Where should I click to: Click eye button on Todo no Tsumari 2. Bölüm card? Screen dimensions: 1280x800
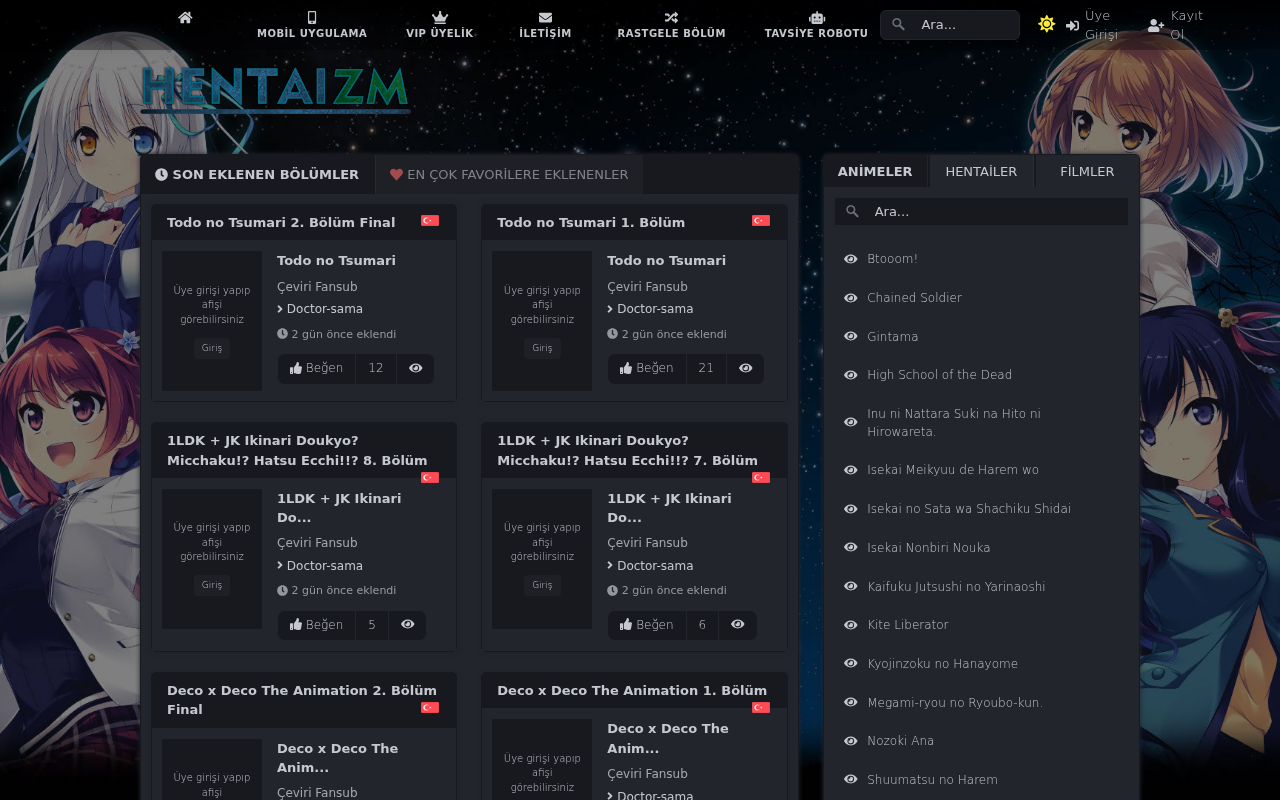click(x=415, y=368)
